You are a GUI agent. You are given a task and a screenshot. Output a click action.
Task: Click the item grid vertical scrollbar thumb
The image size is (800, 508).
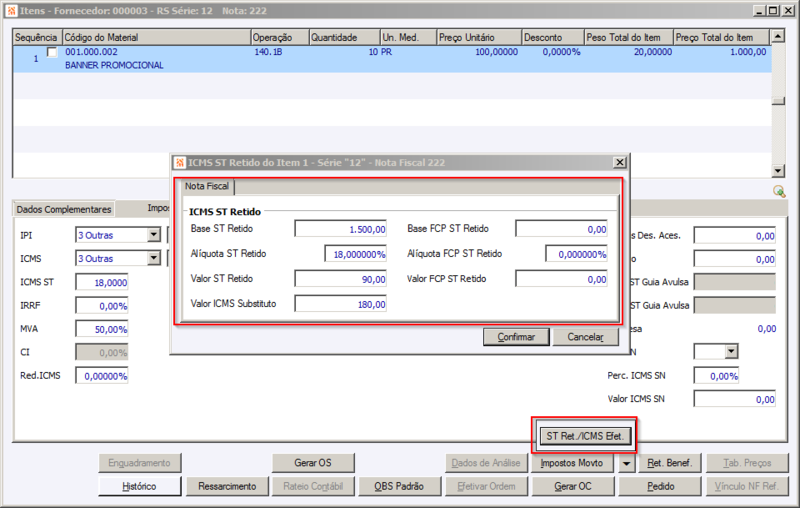[778, 101]
